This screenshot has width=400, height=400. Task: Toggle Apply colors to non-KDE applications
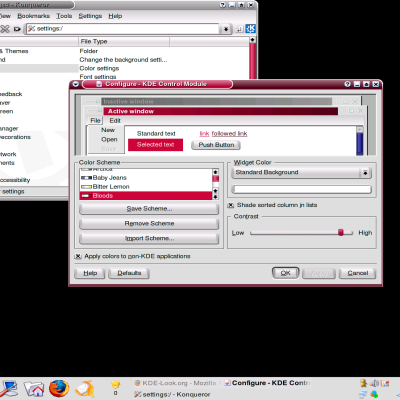click(x=78, y=256)
